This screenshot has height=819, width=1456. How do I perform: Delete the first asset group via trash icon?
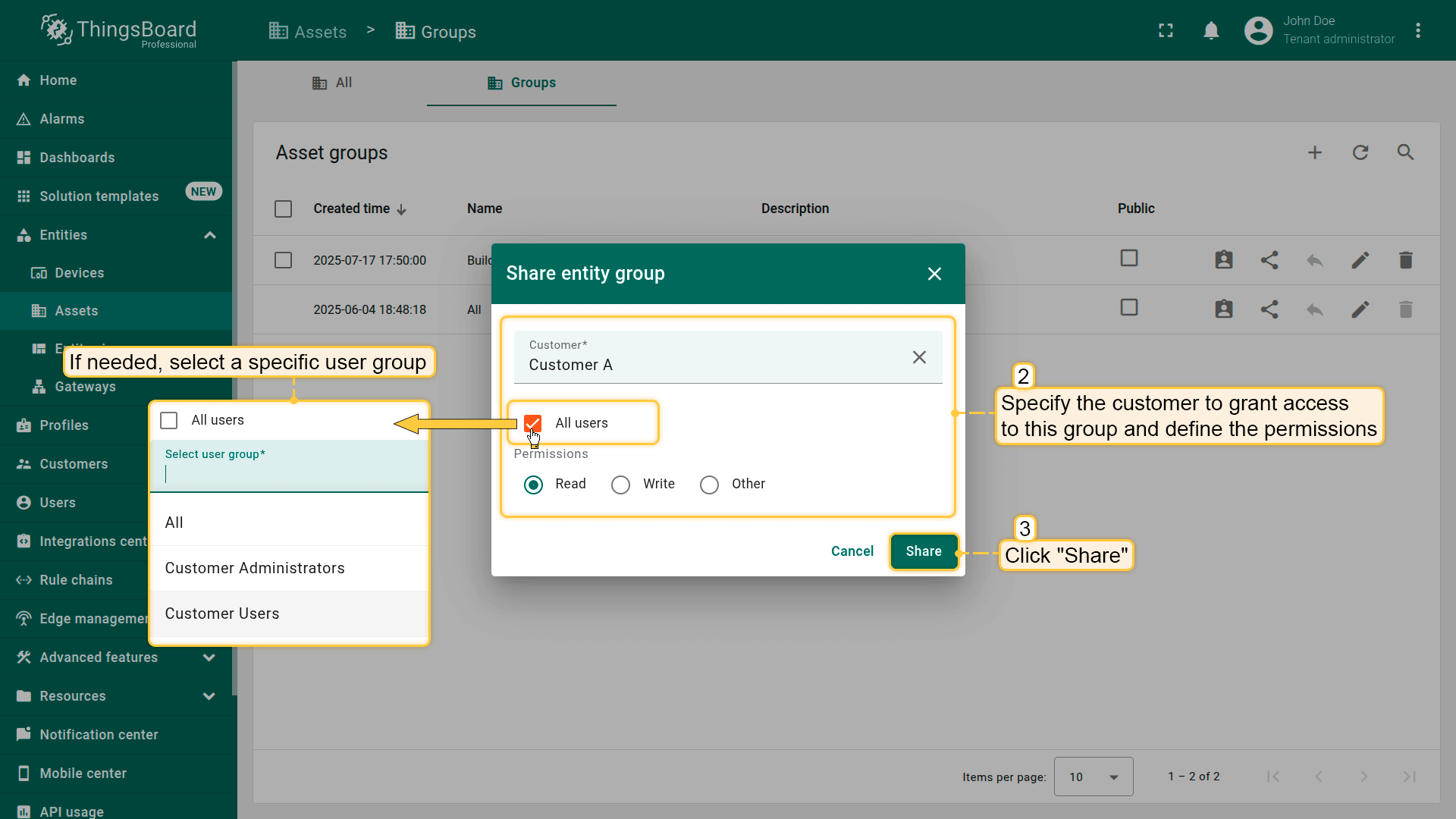pyautogui.click(x=1405, y=260)
